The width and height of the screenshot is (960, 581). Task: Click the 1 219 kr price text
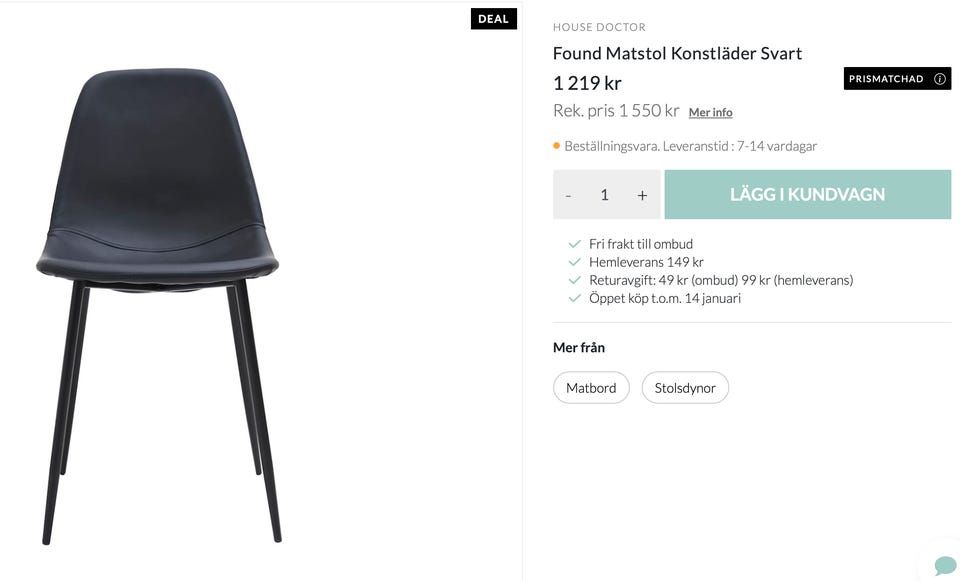(587, 83)
